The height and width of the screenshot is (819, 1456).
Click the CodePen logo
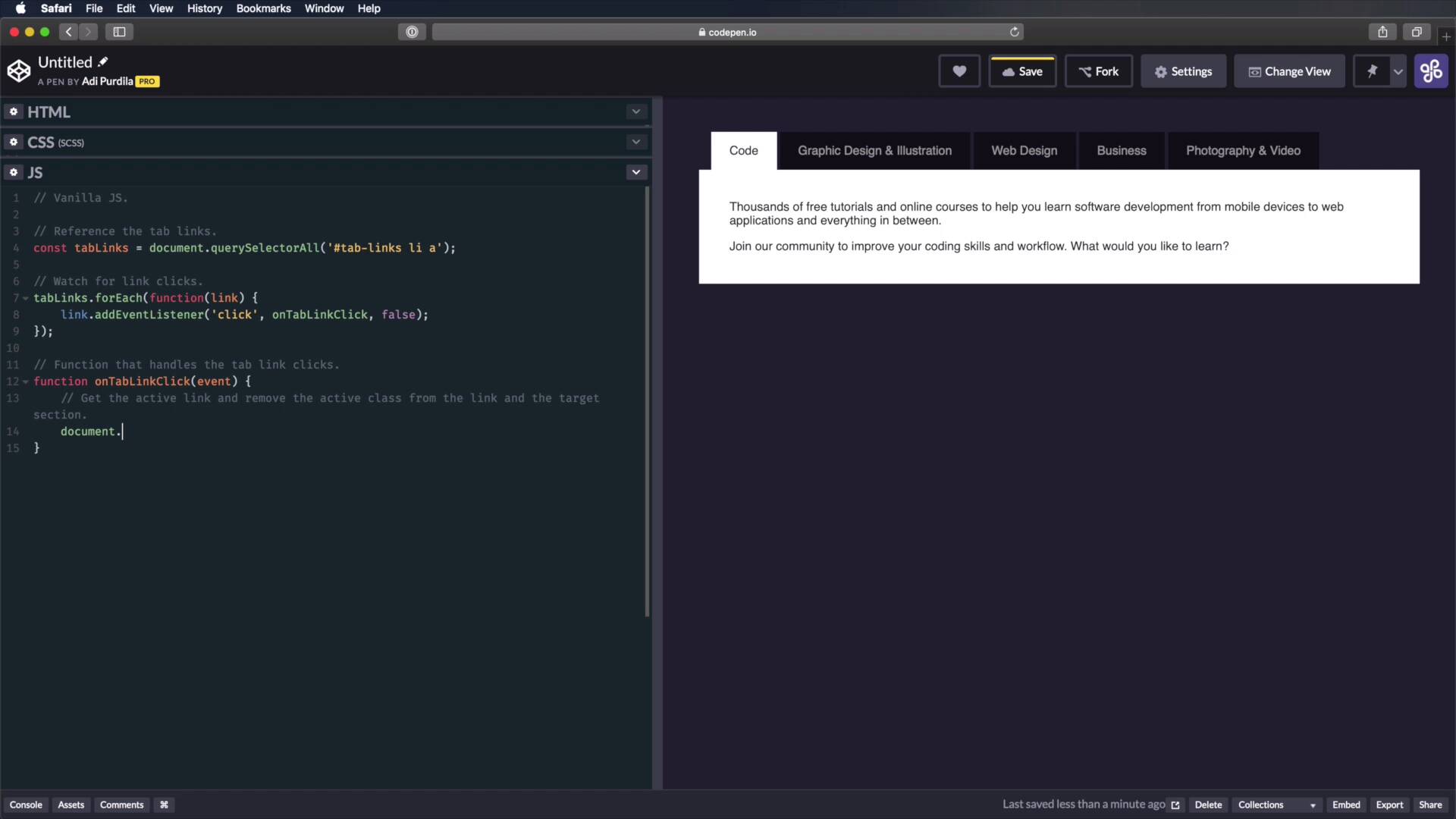pos(19,70)
